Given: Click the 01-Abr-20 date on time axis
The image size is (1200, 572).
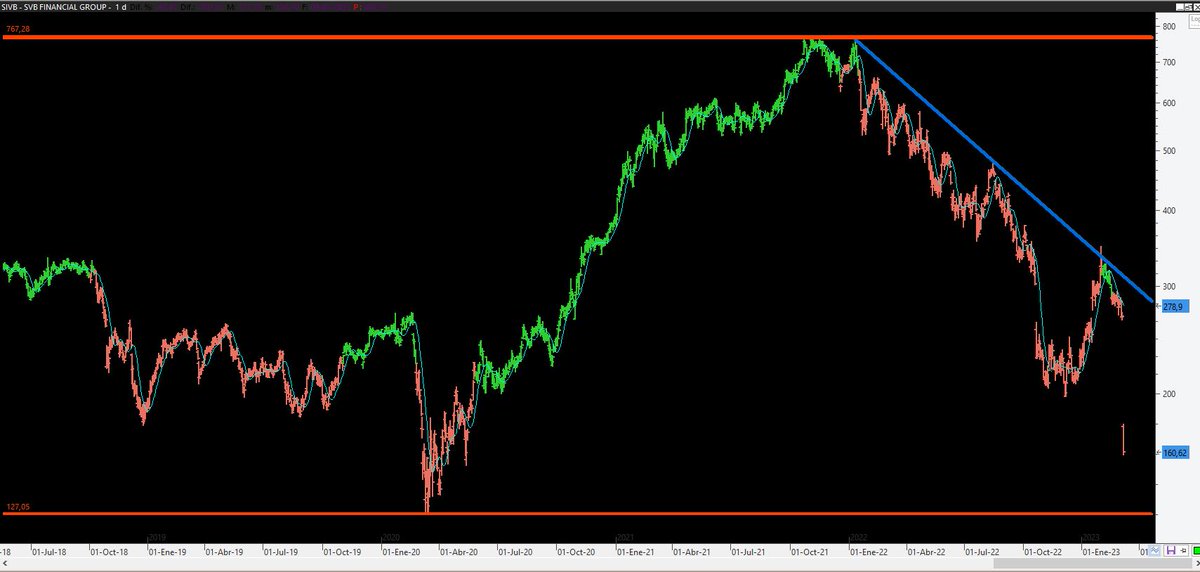Looking at the screenshot, I should 457,550.
